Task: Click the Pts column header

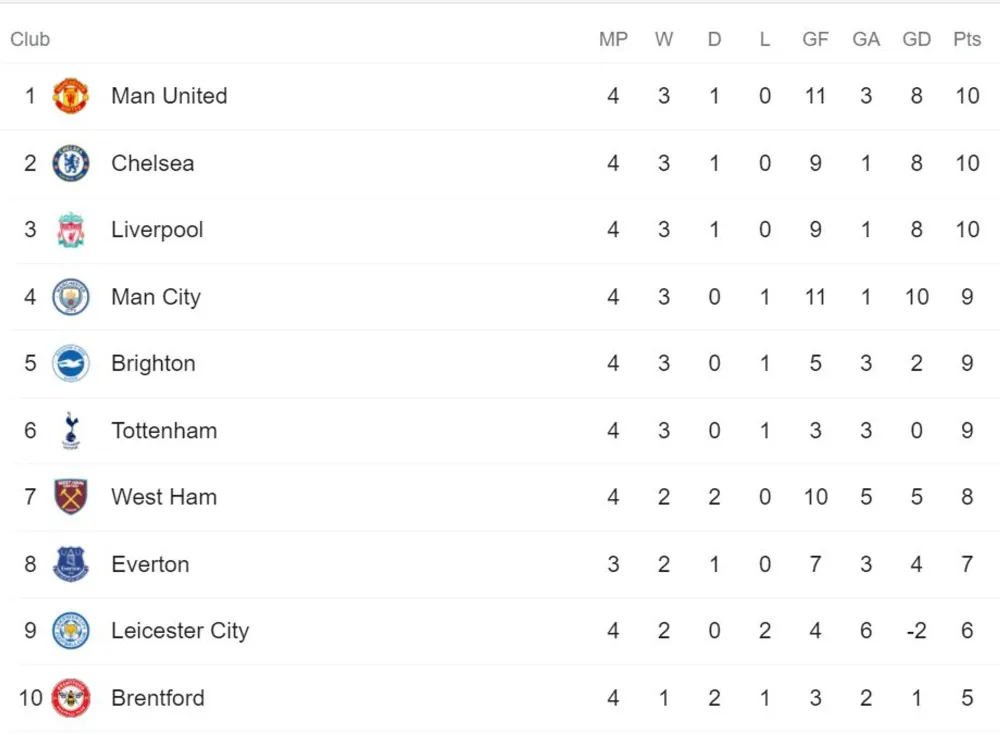Action: [x=967, y=39]
